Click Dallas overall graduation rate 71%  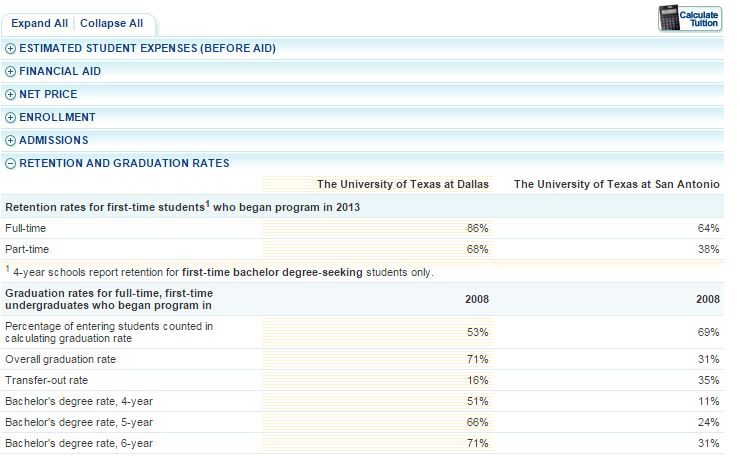pyautogui.click(x=478, y=359)
